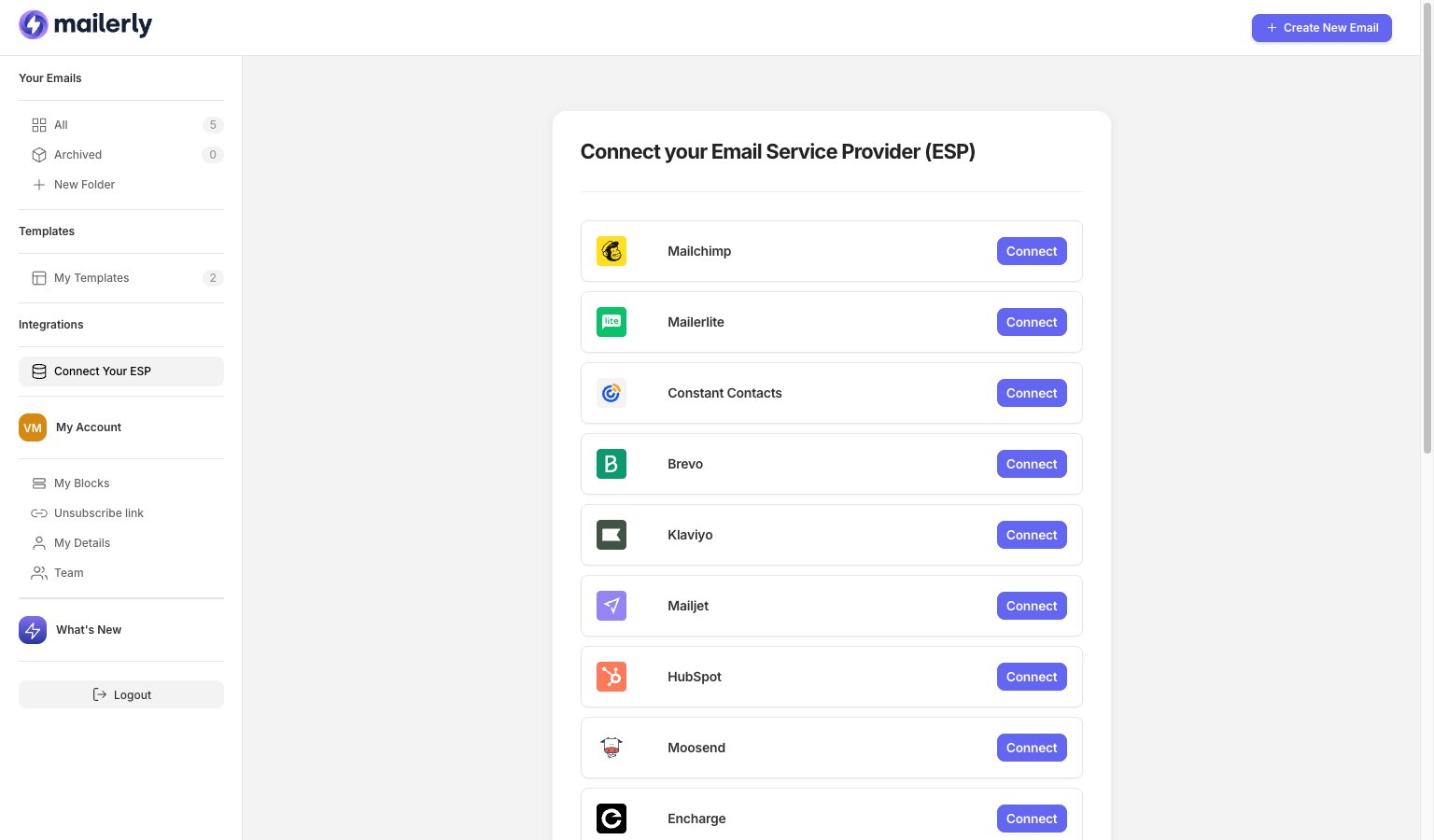The height and width of the screenshot is (840, 1434).
Task: Open My Templates
Action: coord(91,277)
